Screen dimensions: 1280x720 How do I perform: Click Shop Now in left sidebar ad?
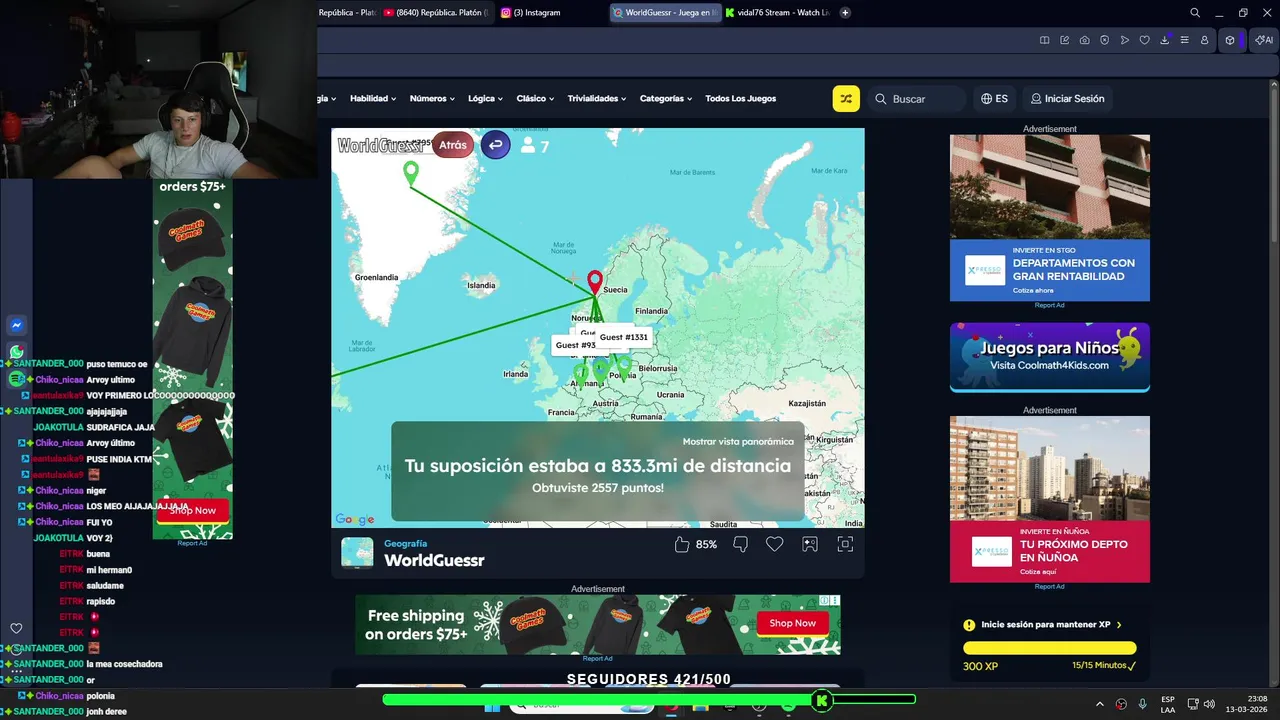pyautogui.click(x=193, y=510)
